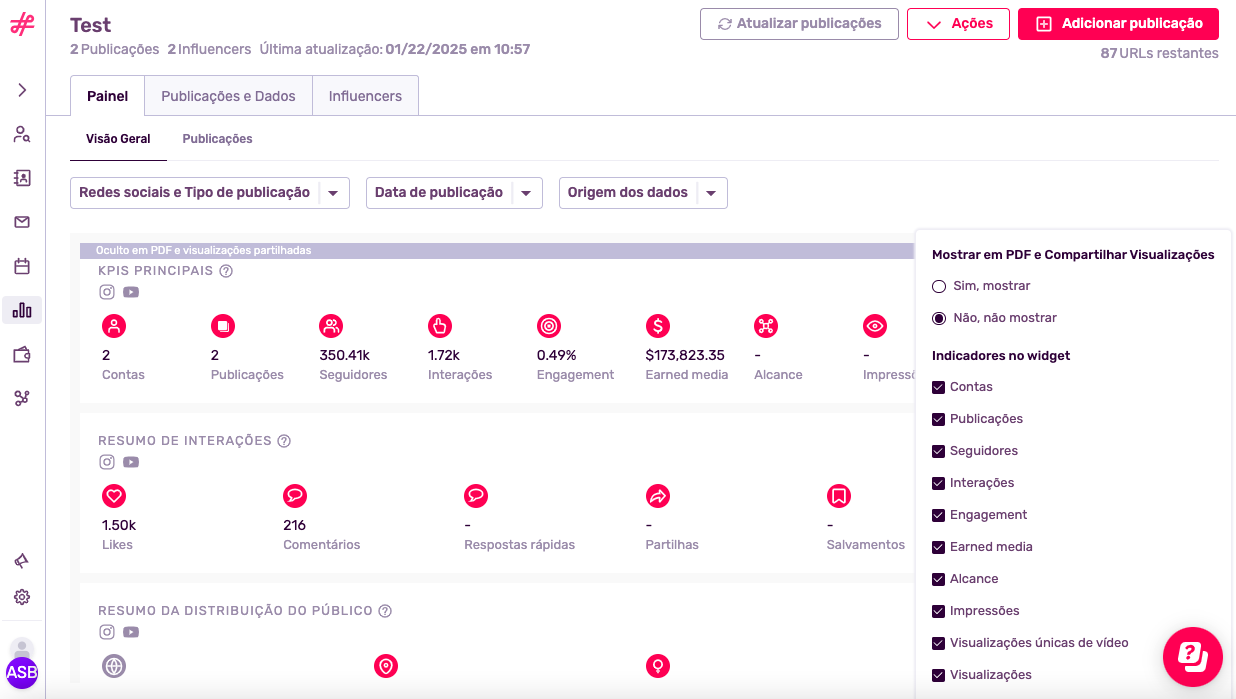The height and width of the screenshot is (699, 1236).
Task: Click the 'Adicionar publicação' button
Action: [1118, 24]
